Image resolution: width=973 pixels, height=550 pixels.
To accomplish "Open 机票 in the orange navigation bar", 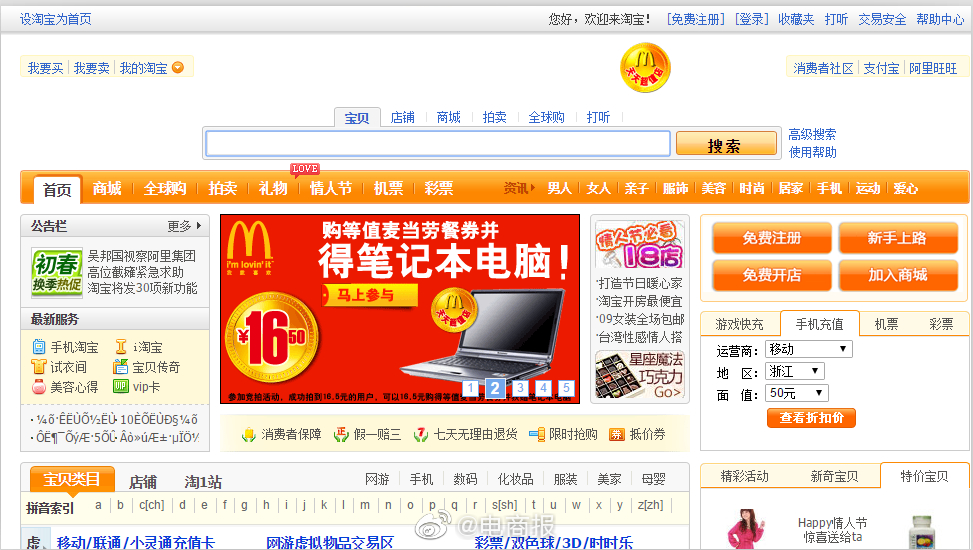I will point(388,188).
